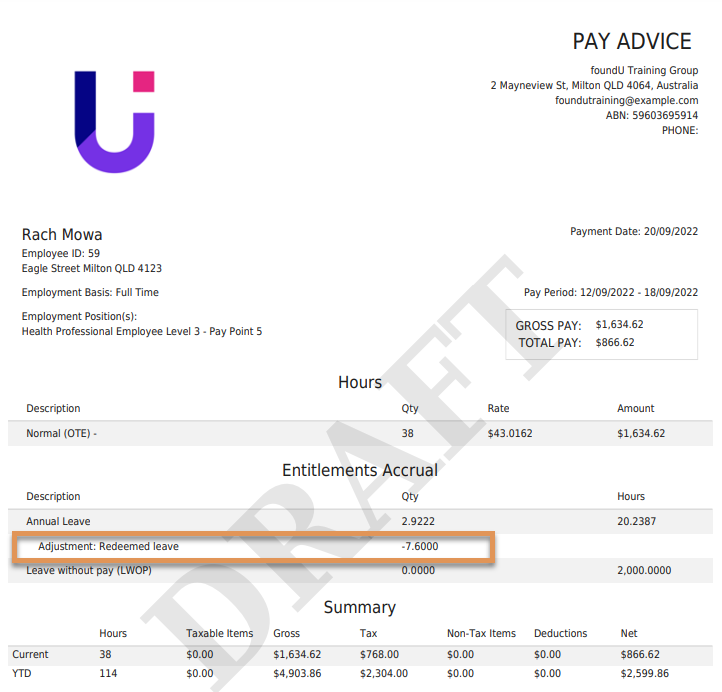Click the Hours section heading

[360, 383]
